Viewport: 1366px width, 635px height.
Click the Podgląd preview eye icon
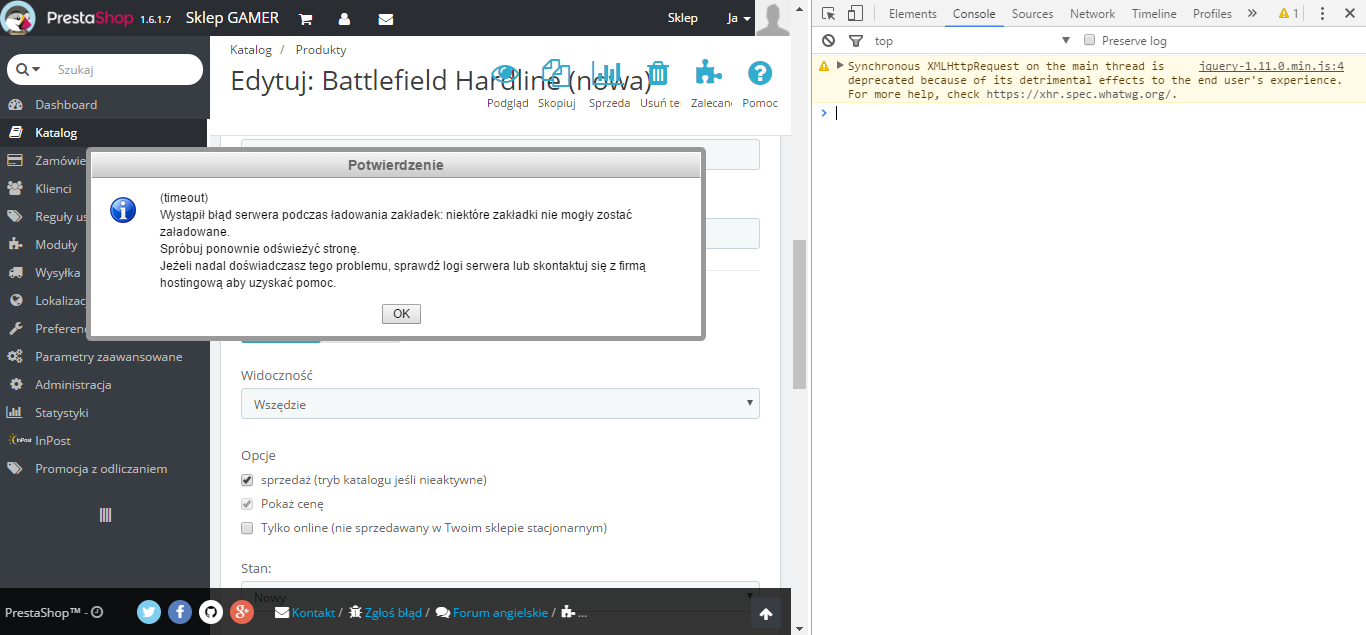coord(507,75)
